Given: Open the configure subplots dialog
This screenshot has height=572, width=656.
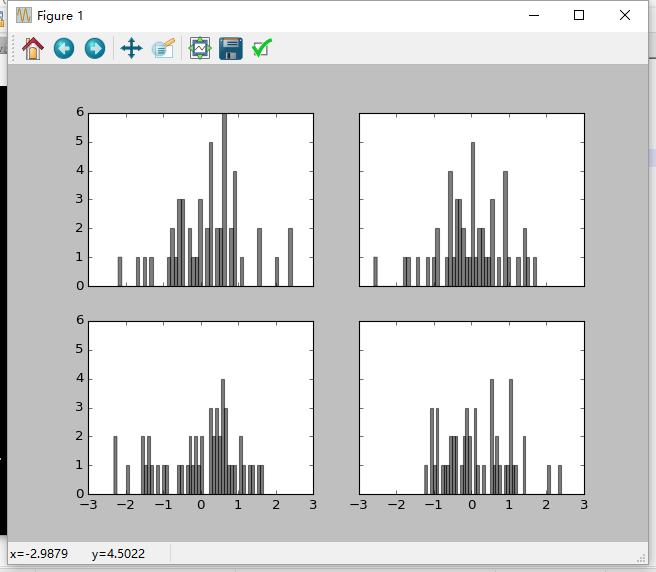Looking at the screenshot, I should pos(200,49).
